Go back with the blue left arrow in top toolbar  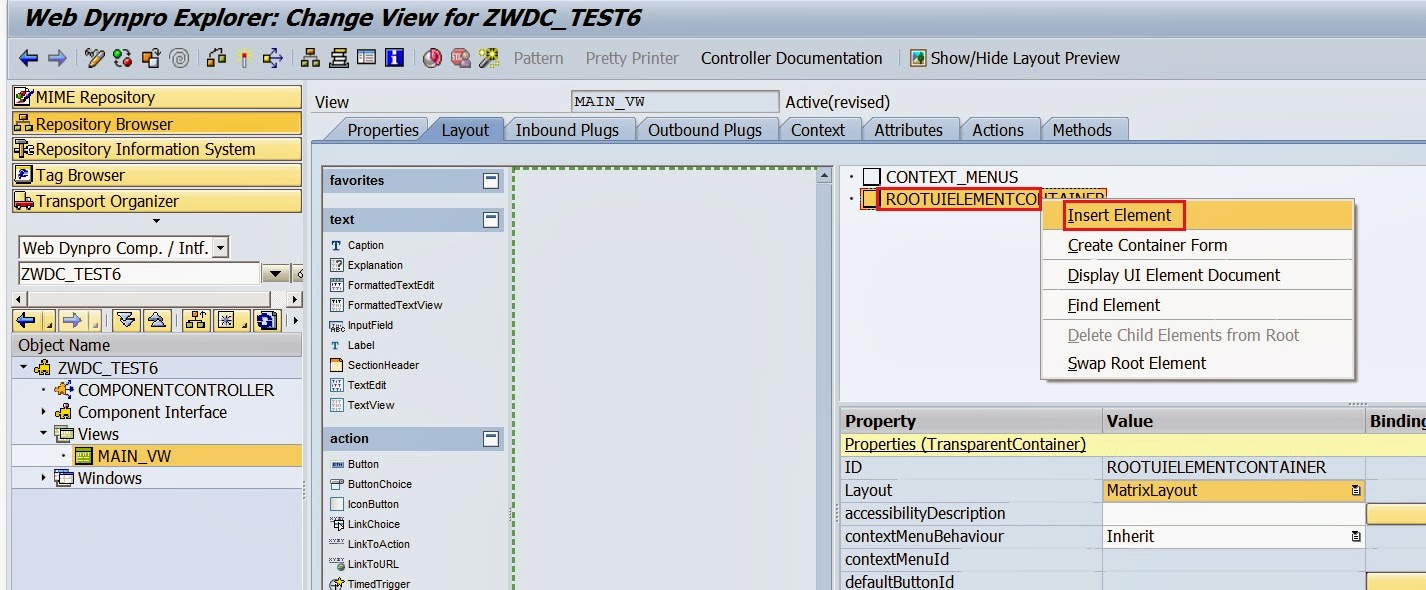(28, 58)
